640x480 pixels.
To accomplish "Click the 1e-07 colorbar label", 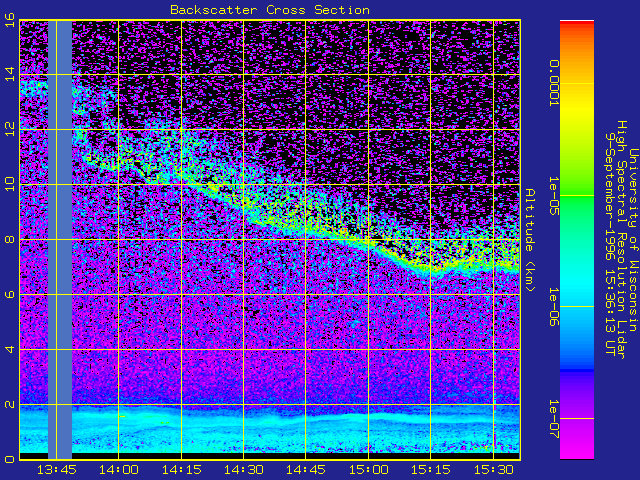I will (554, 419).
